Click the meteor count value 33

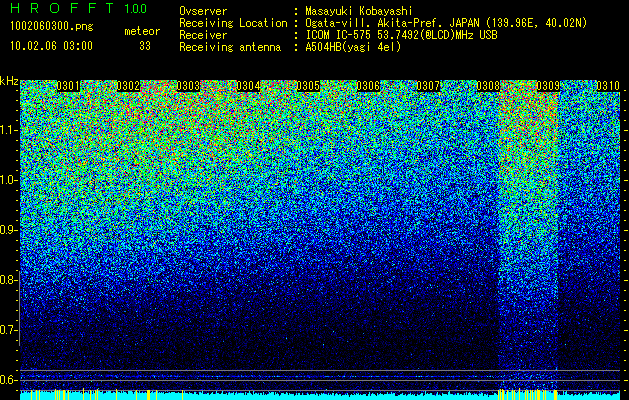click(145, 46)
